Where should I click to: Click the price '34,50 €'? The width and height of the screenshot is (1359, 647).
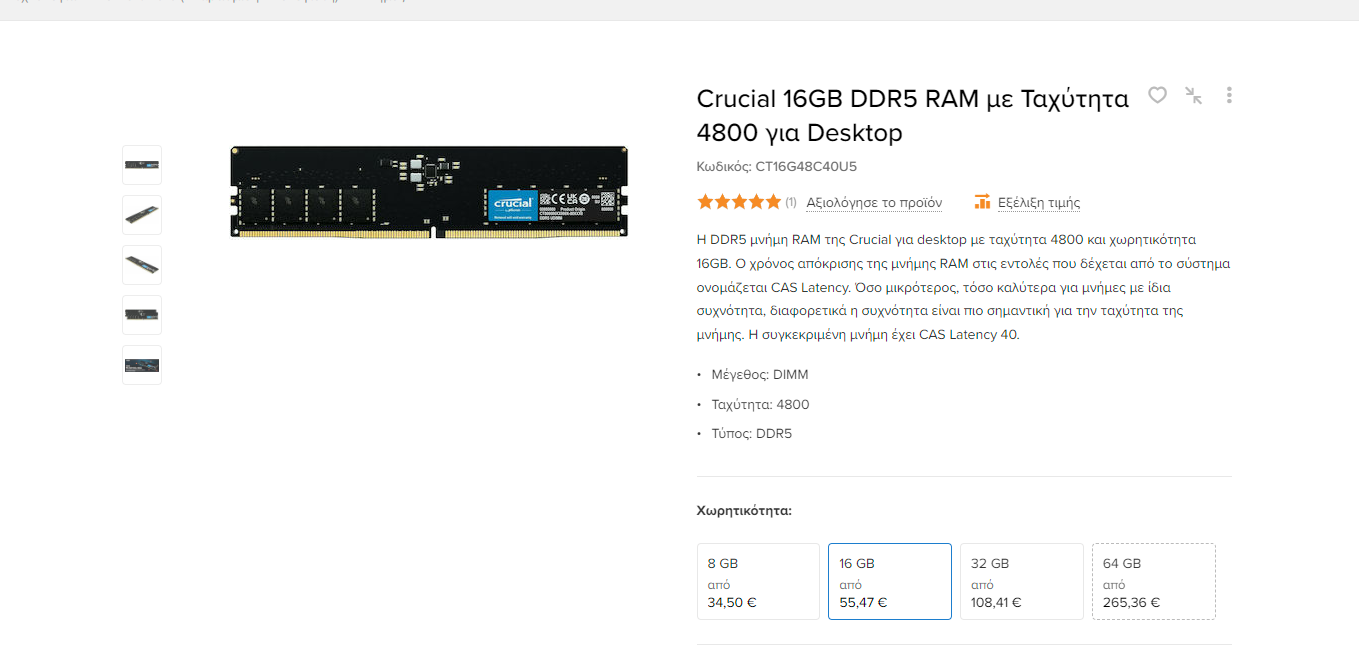coord(732,603)
